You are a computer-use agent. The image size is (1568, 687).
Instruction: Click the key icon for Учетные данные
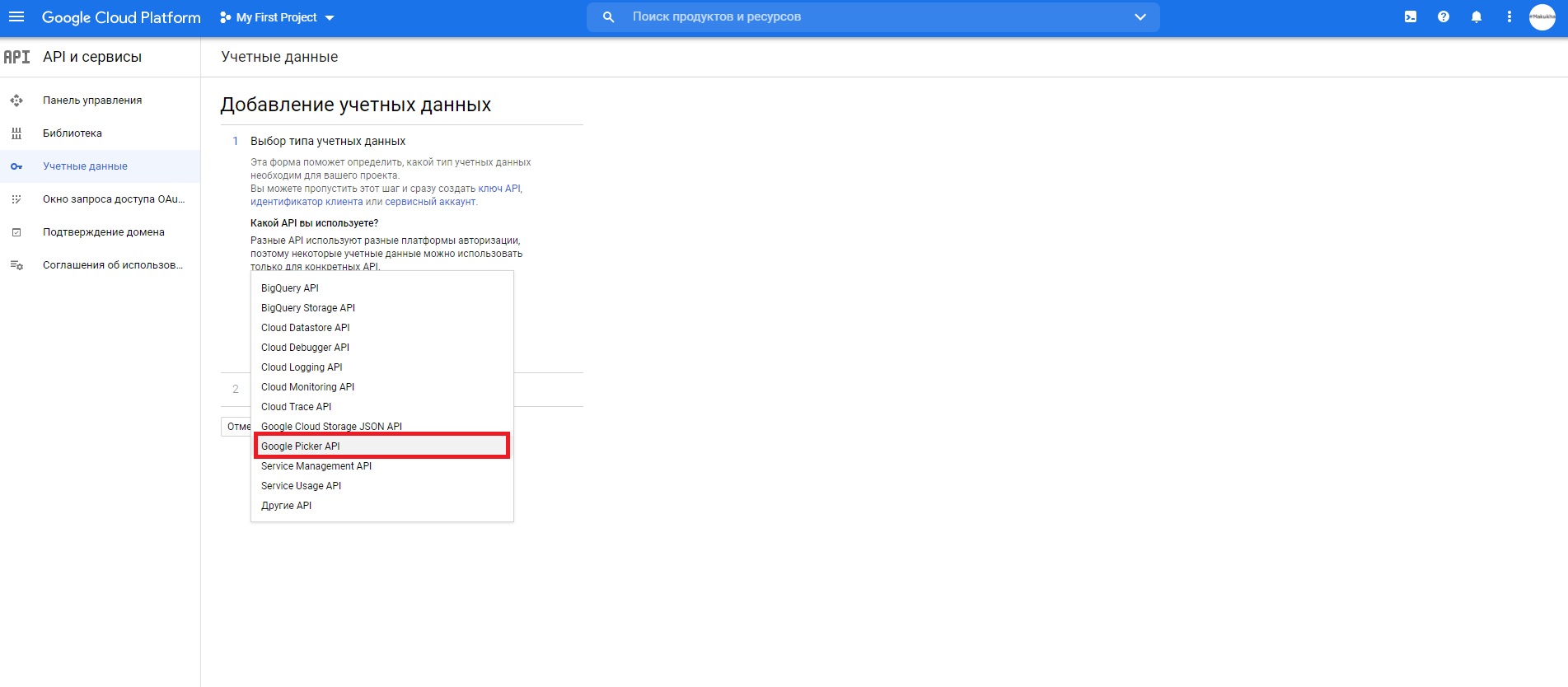click(16, 166)
